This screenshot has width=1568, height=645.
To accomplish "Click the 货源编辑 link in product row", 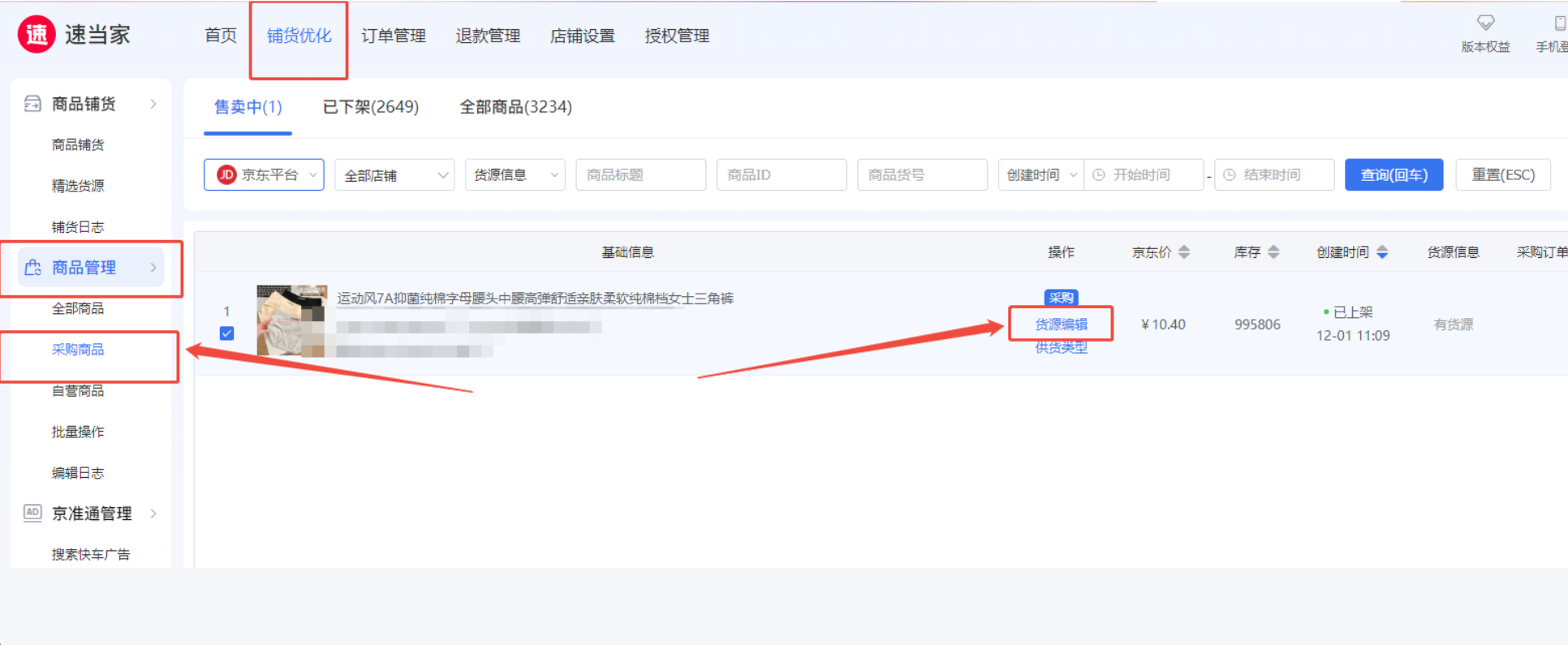I will [x=1061, y=325].
